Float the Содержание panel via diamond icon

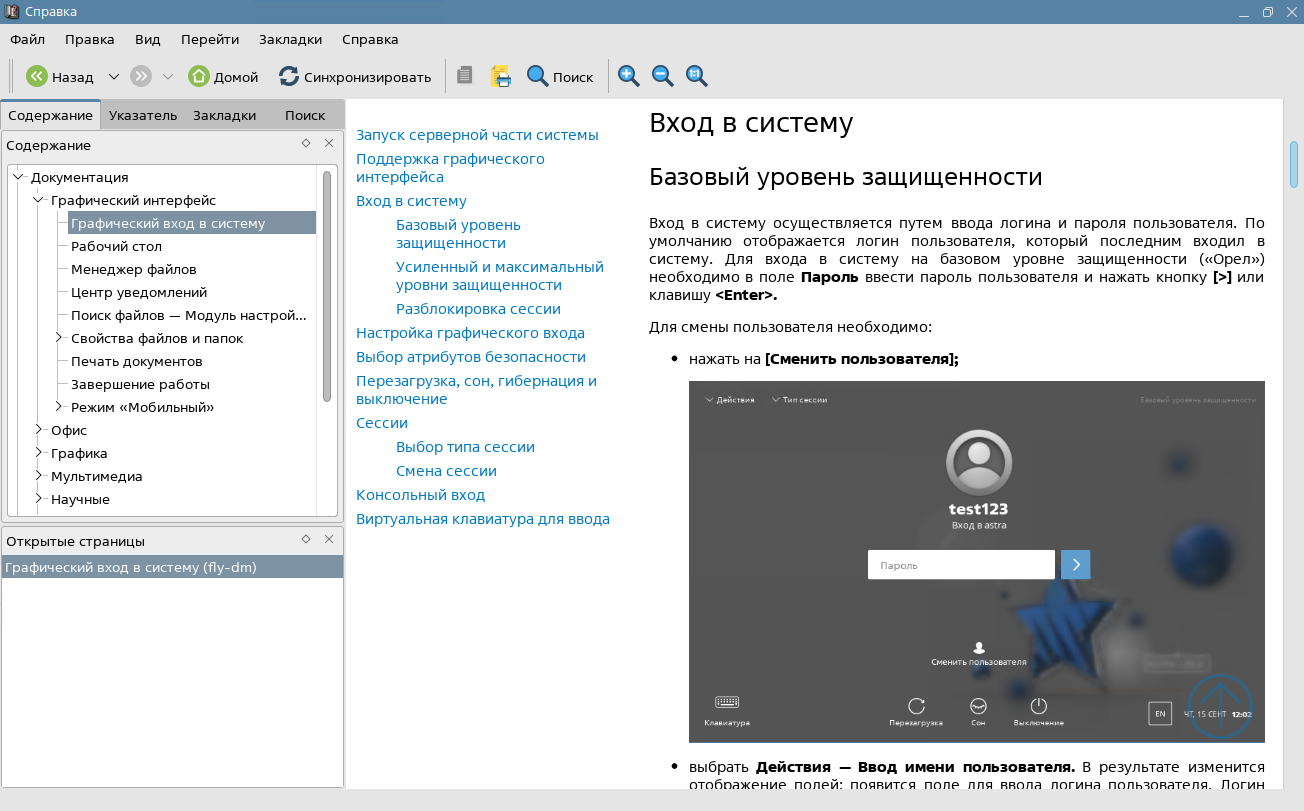[x=306, y=144]
